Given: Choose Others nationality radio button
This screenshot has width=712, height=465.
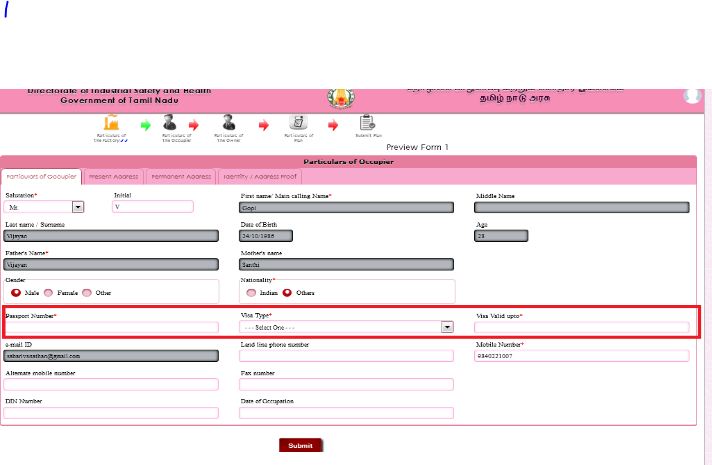Looking at the screenshot, I should [x=287, y=292].
